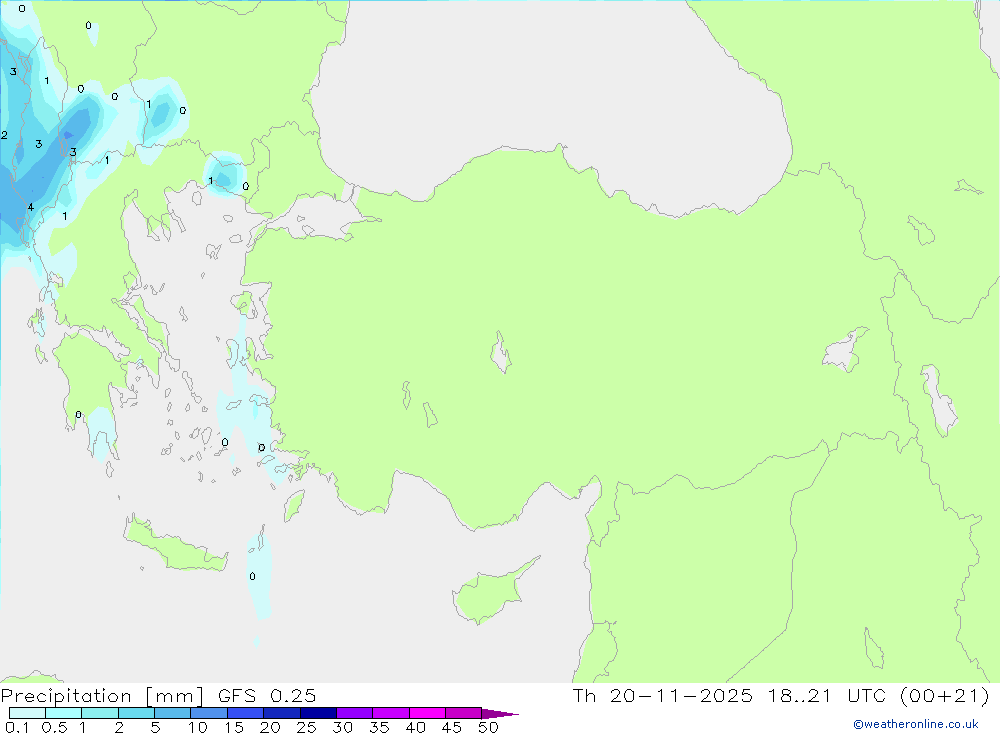Click the 'Precipitation [mm]' title text
This screenshot has width=1000, height=733.
[102, 696]
